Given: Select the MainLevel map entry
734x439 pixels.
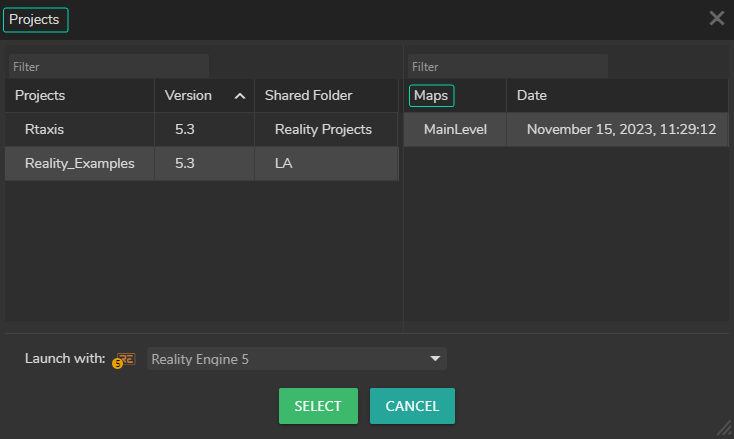Looking at the screenshot, I should (x=455, y=130).
